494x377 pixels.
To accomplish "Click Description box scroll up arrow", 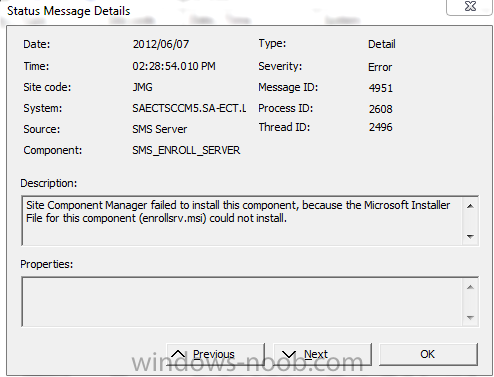I will pyautogui.click(x=470, y=206).
